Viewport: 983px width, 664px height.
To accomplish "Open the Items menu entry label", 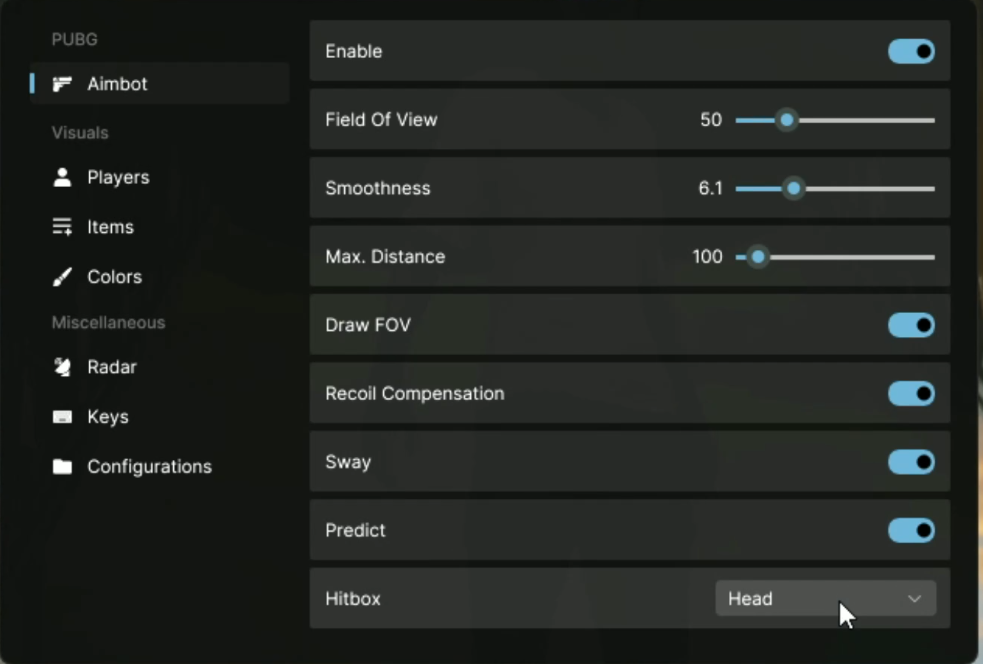I will 110,227.
